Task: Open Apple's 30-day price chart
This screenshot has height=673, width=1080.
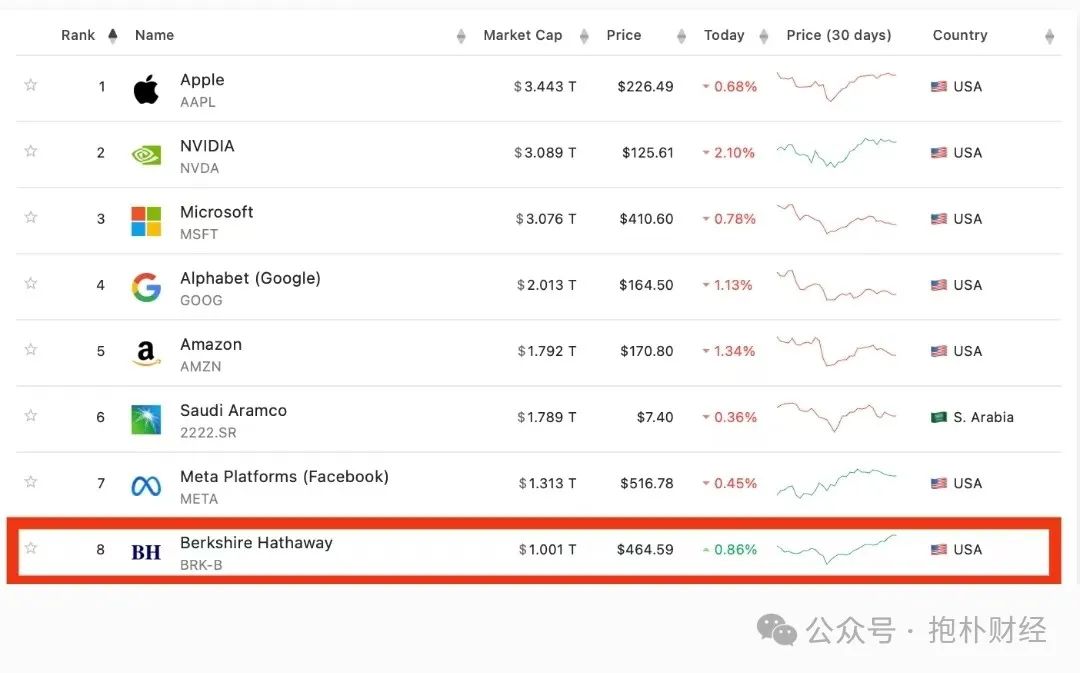Action: pos(836,86)
